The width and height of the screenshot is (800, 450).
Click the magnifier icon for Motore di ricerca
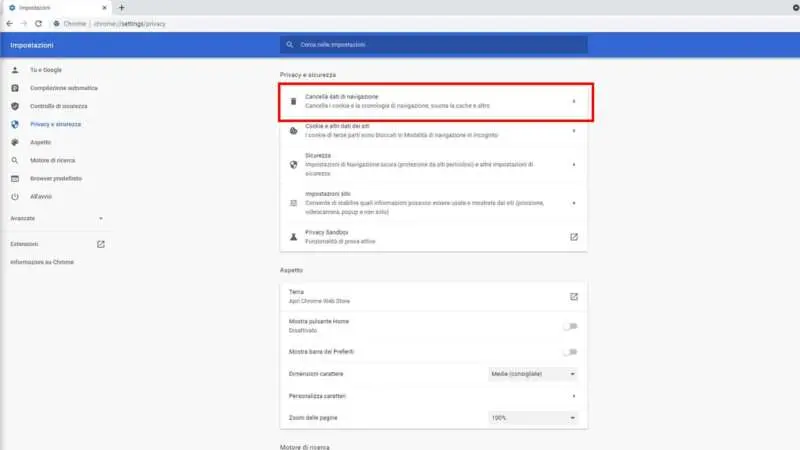coord(15,160)
